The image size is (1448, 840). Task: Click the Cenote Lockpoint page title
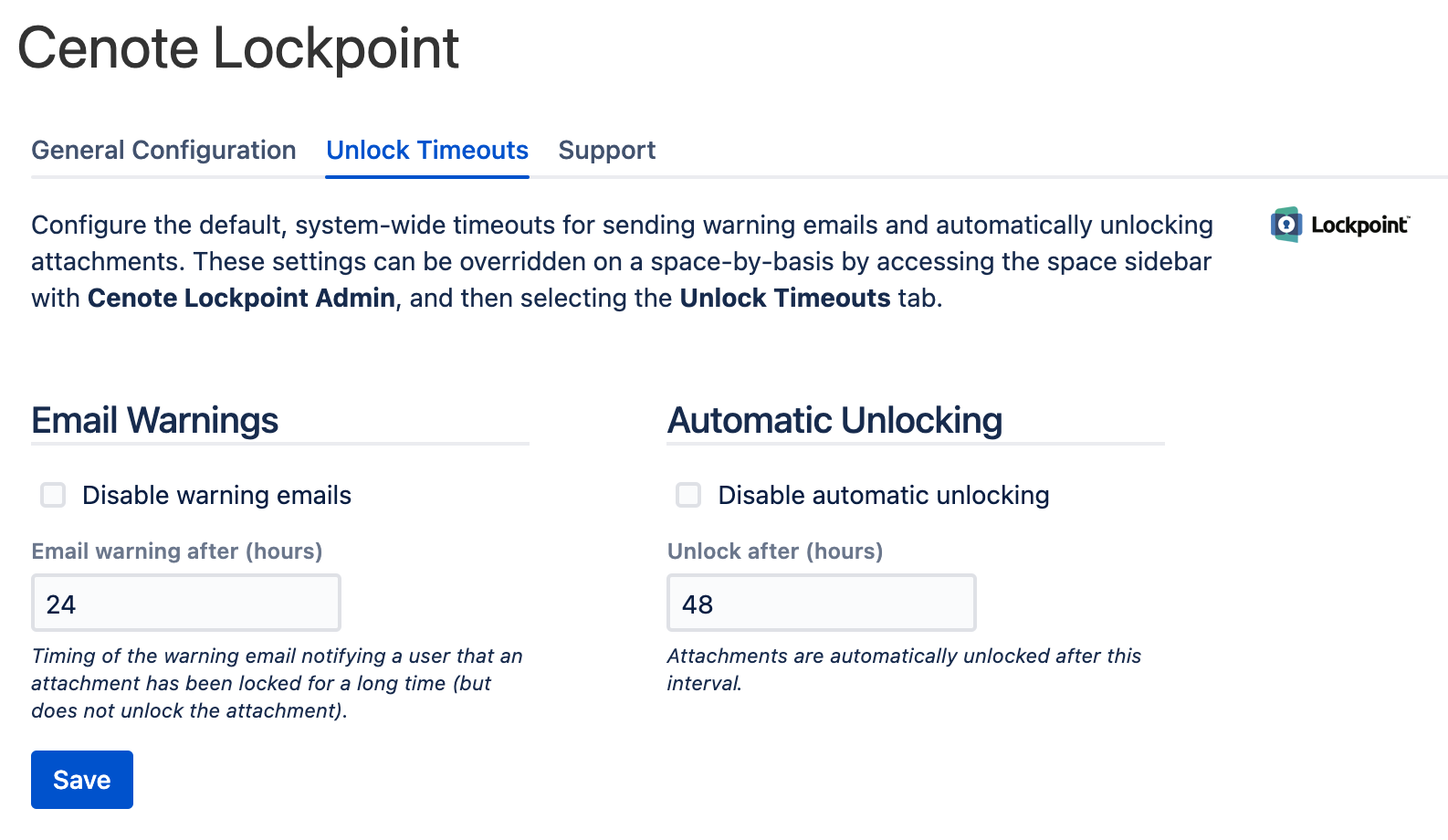[238, 47]
